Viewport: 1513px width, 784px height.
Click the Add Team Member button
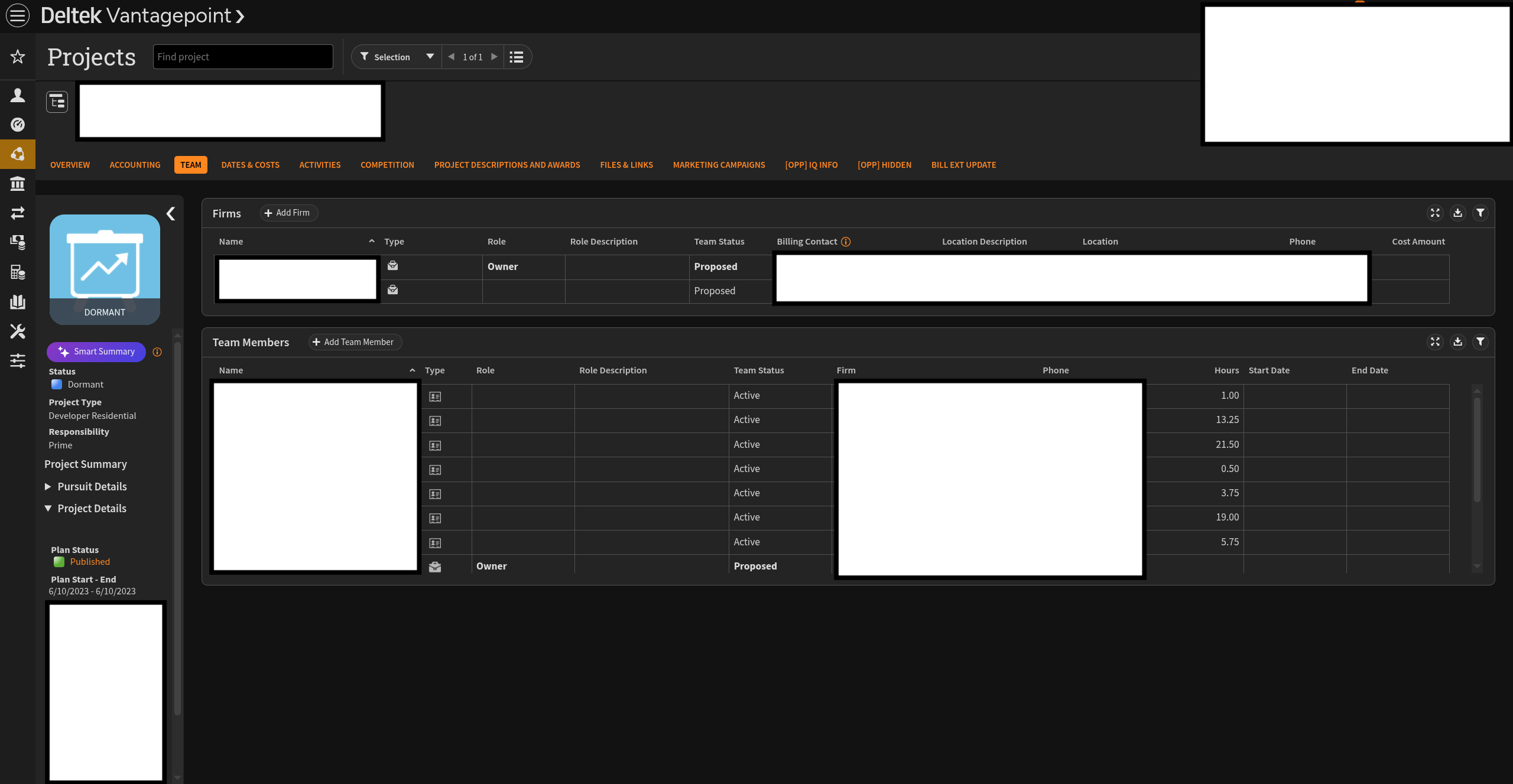point(354,342)
